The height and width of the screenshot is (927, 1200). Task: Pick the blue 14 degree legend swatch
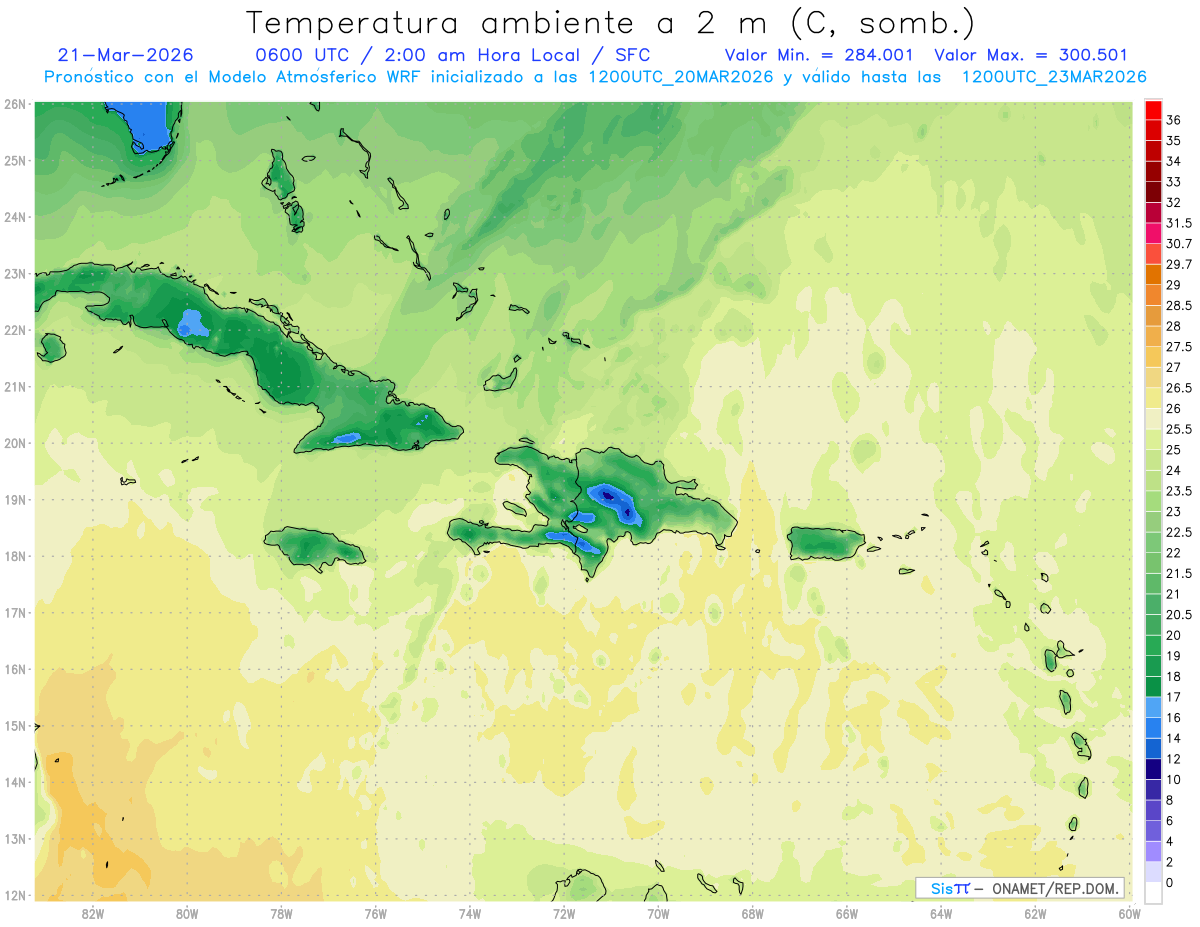pos(1153,728)
